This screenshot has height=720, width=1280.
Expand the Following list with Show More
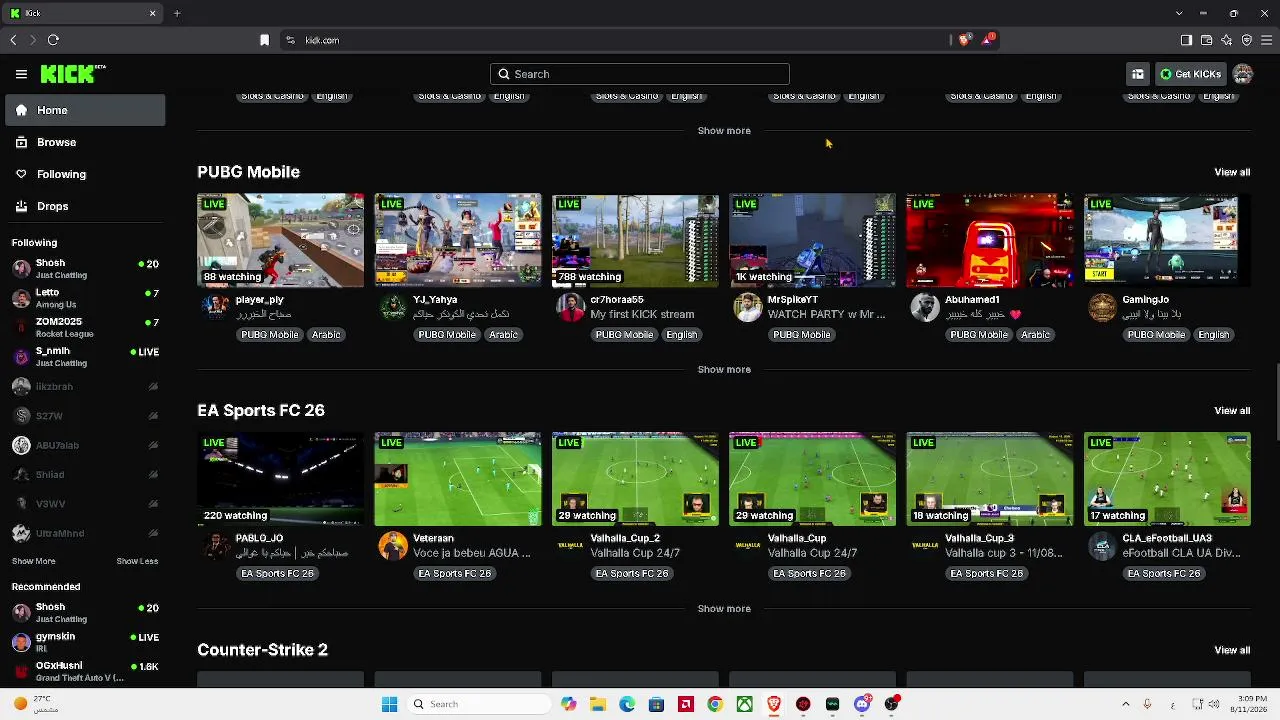click(34, 561)
